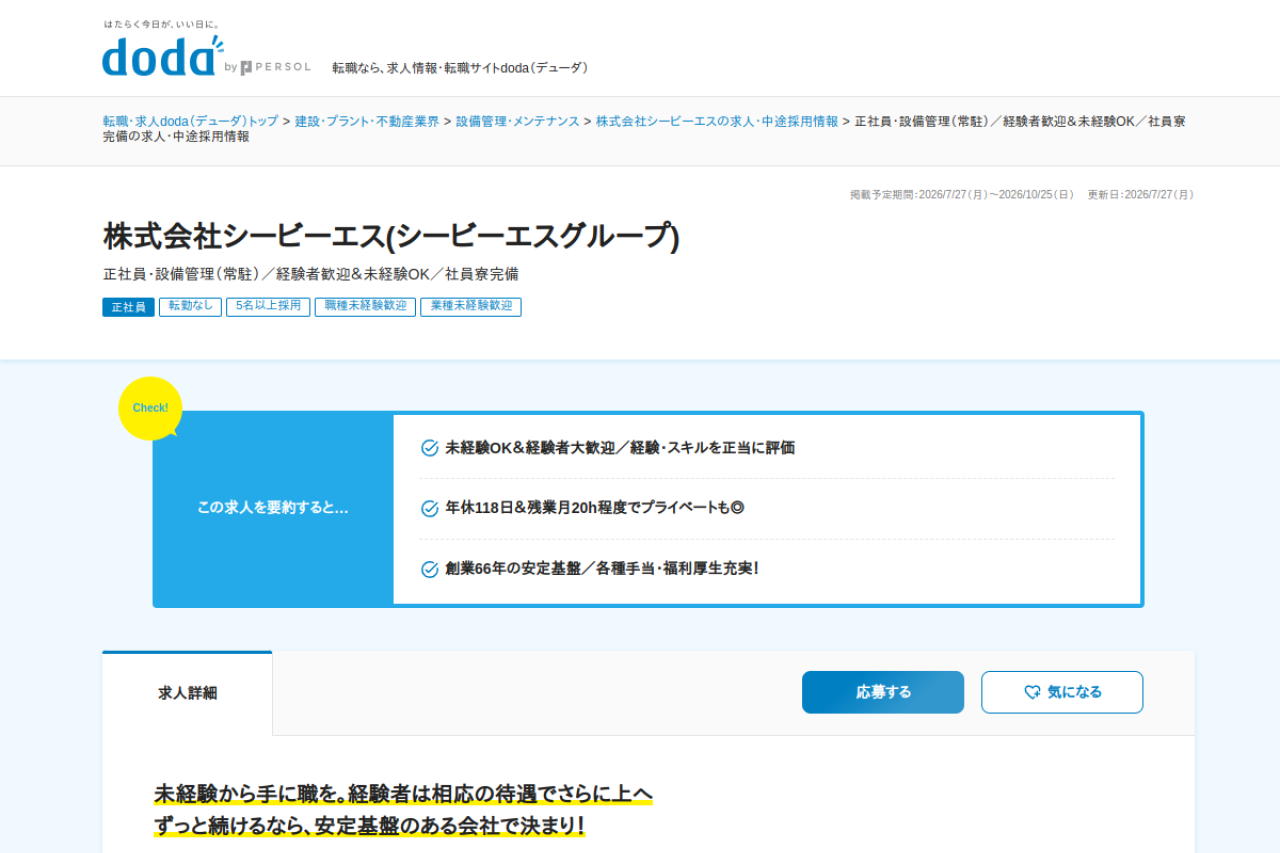The image size is (1280, 853).
Task: Open 建設・プラント・不動産業界 breadcrumb link
Action: coord(367,121)
